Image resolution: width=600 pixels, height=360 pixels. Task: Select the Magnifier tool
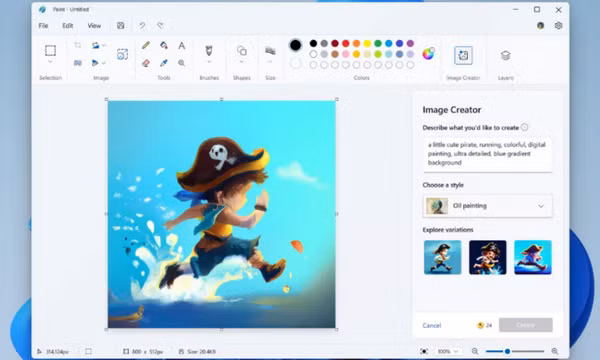[x=181, y=63]
